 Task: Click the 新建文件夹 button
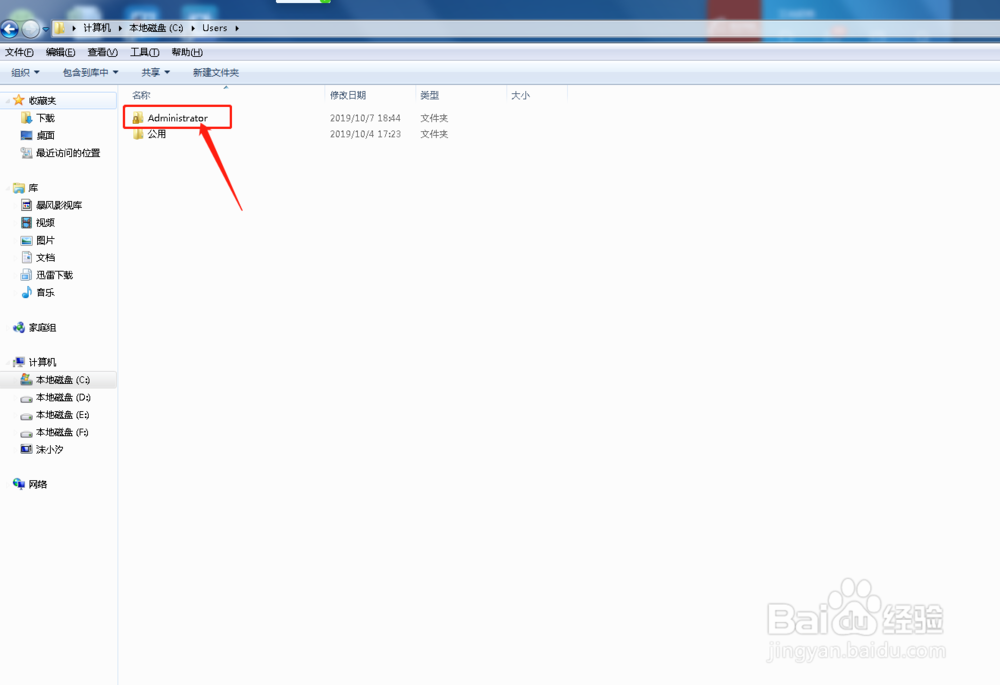coord(216,73)
